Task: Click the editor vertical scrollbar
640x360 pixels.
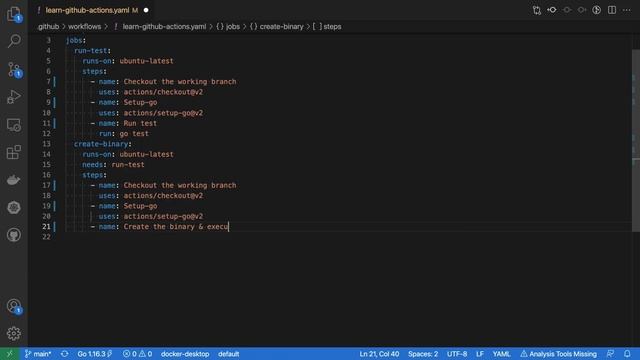Action: pyautogui.click(x=636, y=141)
